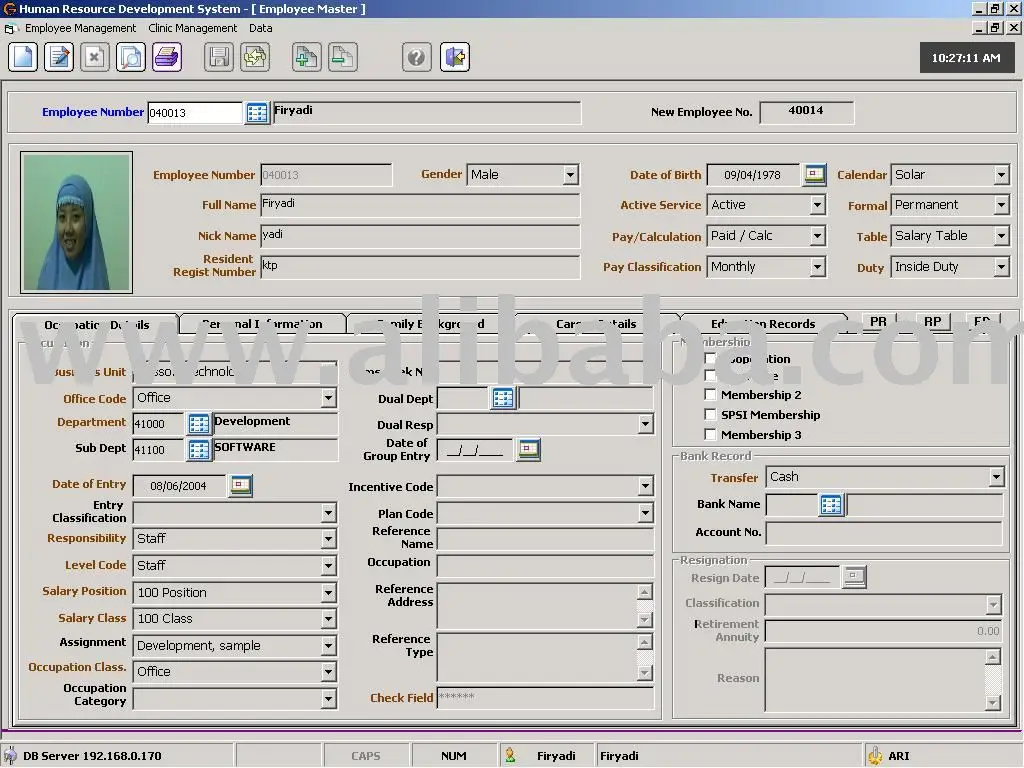1024x768 pixels.
Task: Open print preview with magnifier icon
Action: 131,57
